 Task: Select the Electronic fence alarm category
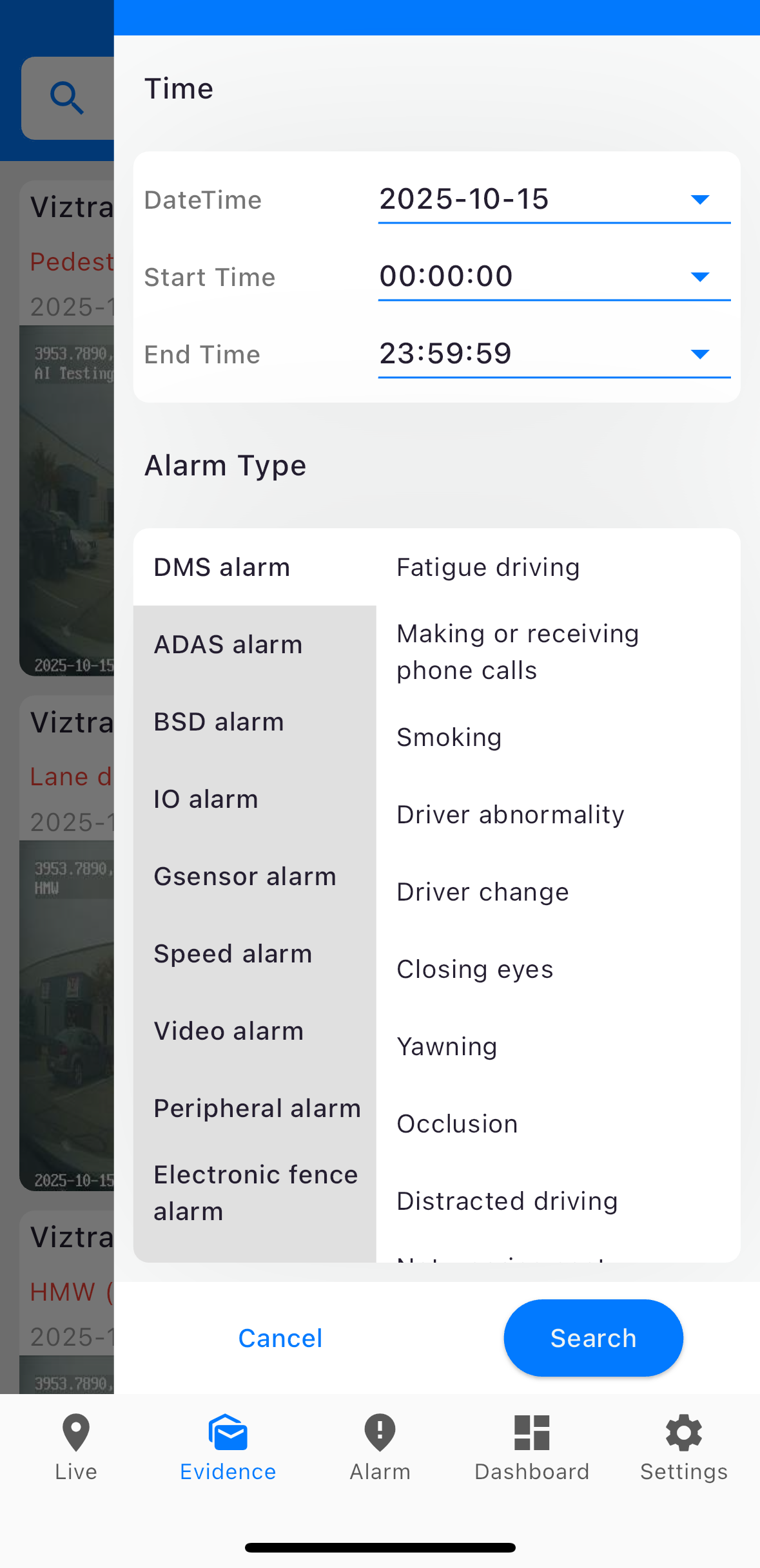click(255, 1193)
